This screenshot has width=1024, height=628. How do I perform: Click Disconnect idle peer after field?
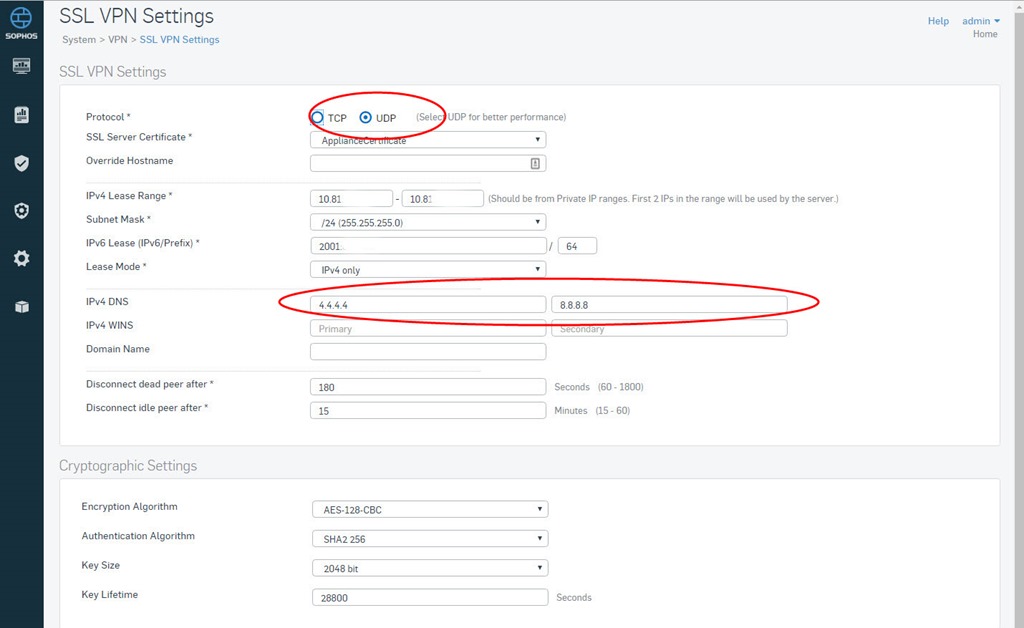(x=428, y=410)
